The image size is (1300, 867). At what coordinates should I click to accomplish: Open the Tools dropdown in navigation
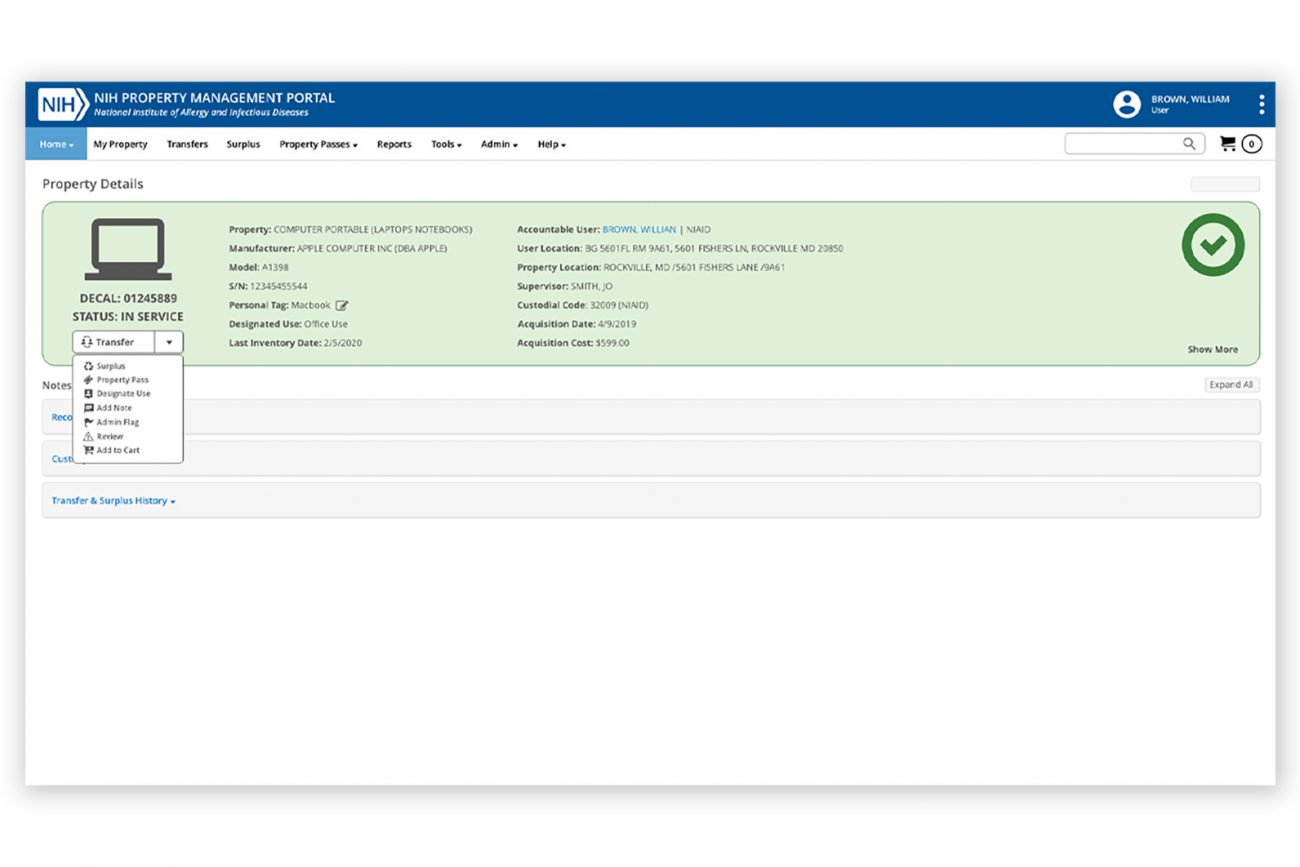[446, 145]
